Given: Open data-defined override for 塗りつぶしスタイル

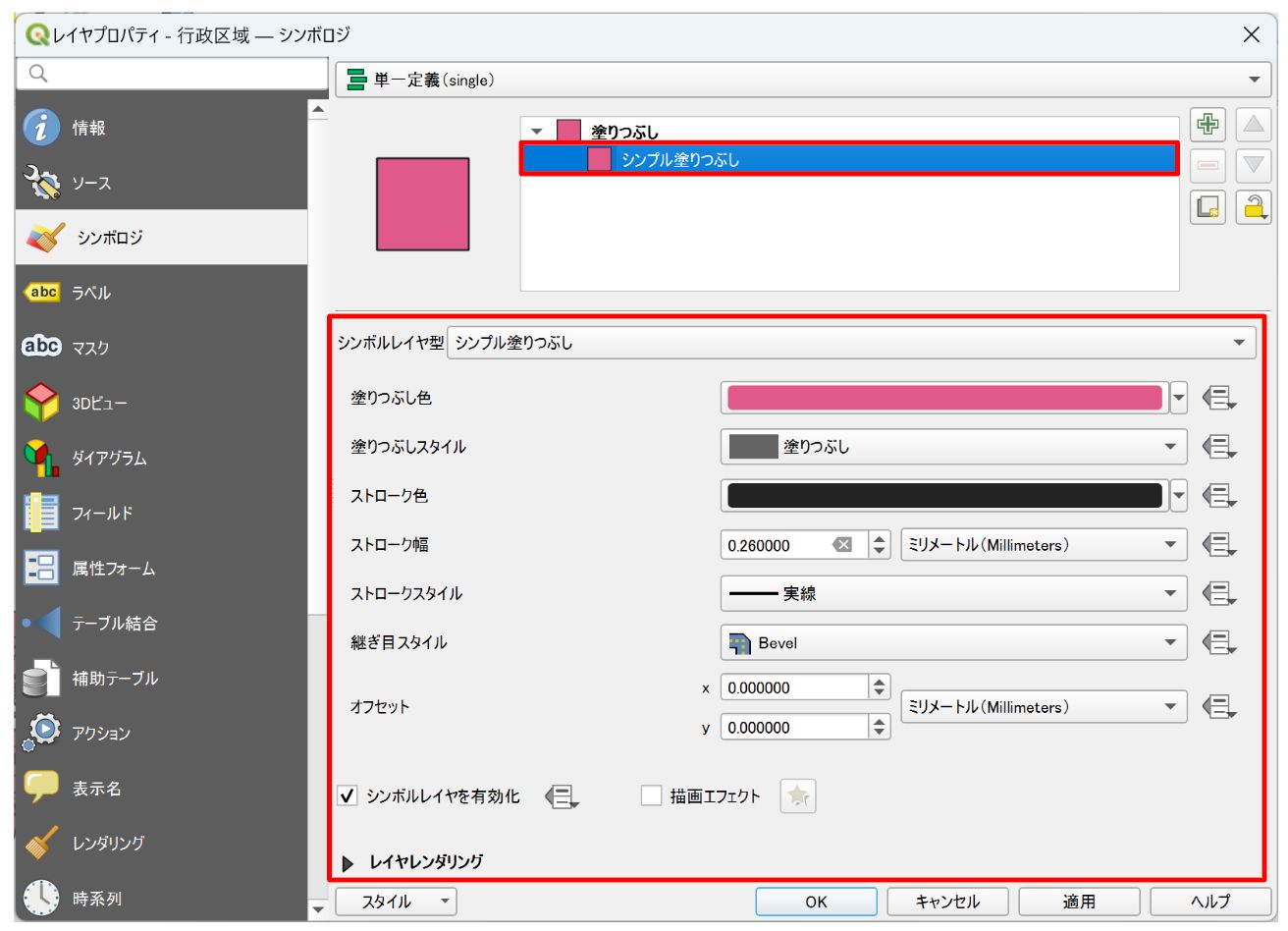Looking at the screenshot, I should coord(1219,447).
